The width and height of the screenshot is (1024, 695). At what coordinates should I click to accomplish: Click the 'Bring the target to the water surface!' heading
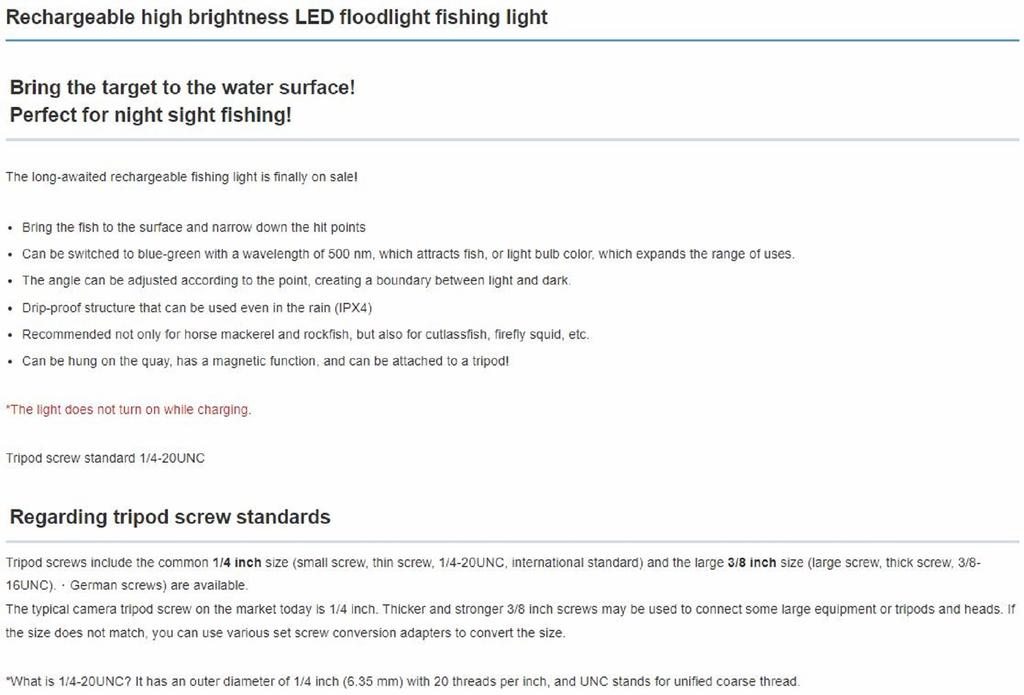tap(182, 87)
